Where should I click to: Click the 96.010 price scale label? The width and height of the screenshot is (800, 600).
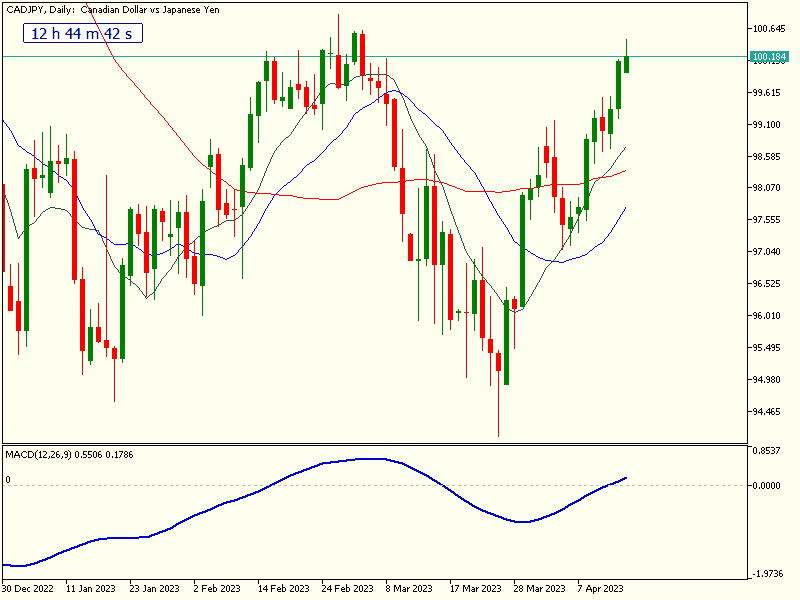pyautogui.click(x=768, y=316)
